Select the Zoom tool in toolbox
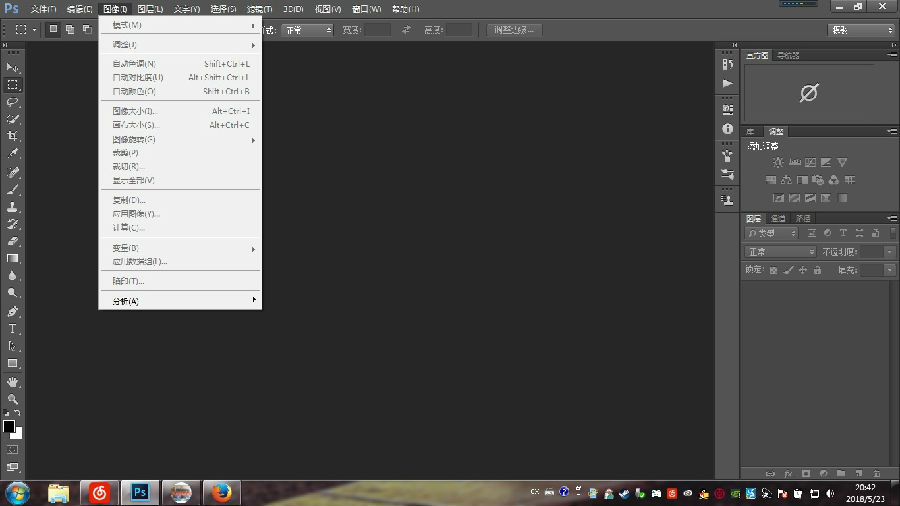This screenshot has width=900, height=506. click(x=13, y=399)
